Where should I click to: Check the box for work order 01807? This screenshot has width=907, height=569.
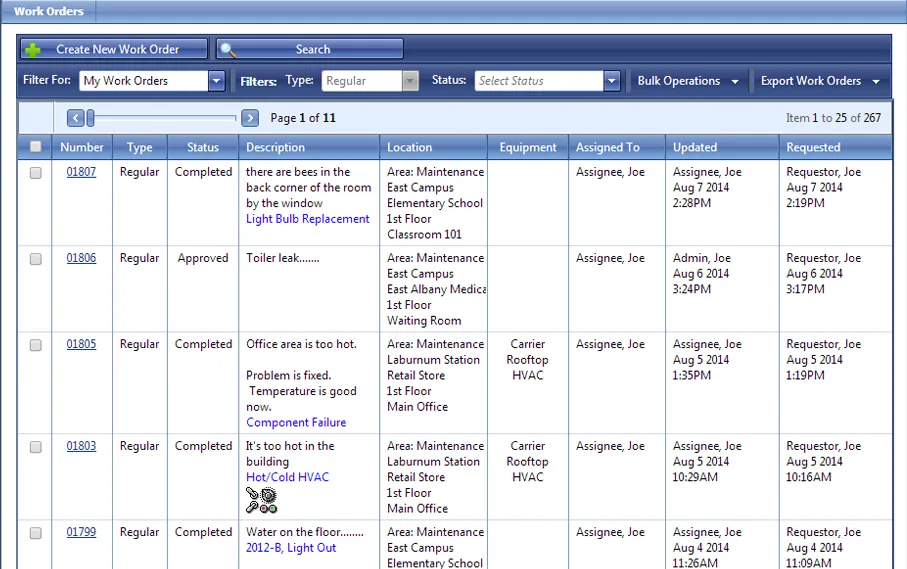coord(36,173)
